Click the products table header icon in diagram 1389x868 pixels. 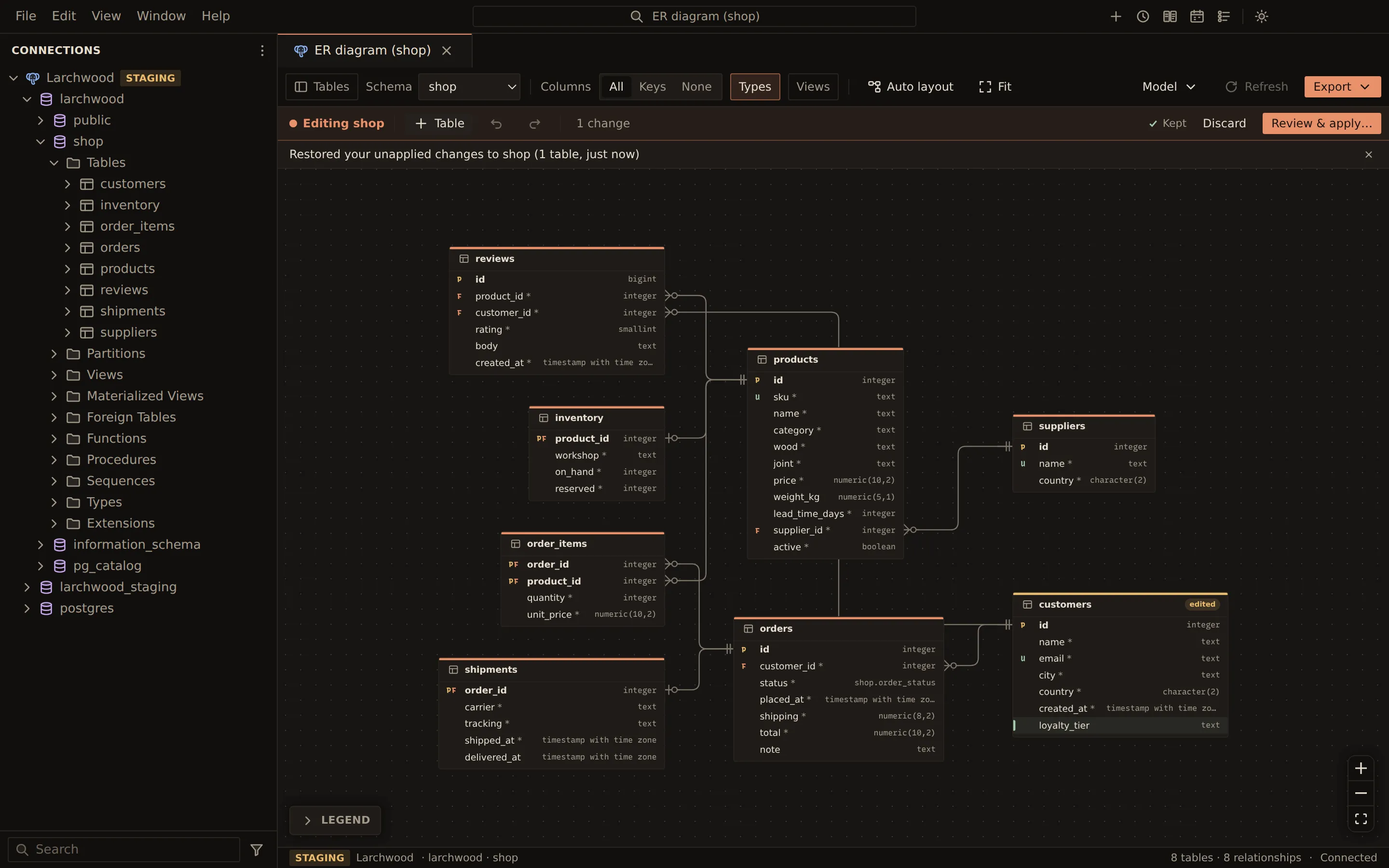tap(762, 359)
